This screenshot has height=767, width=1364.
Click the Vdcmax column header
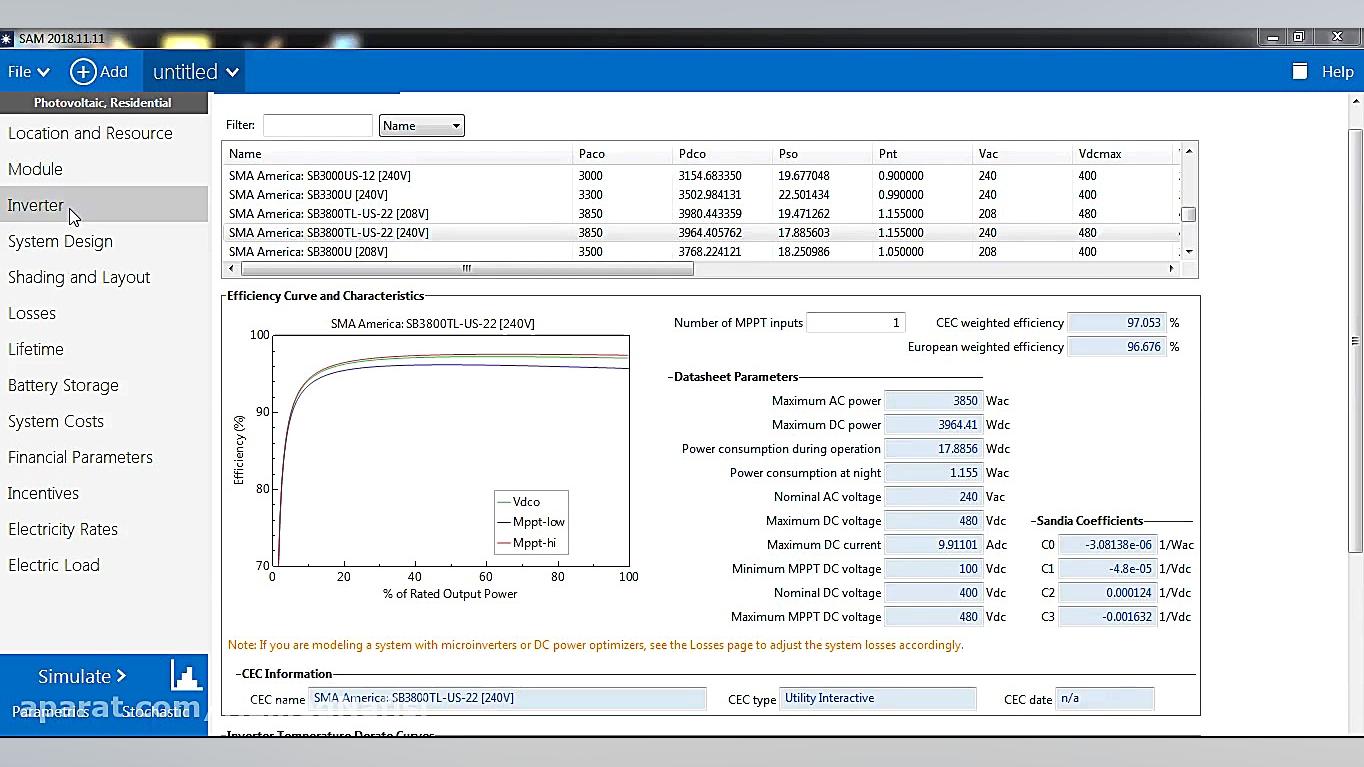[x=1122, y=154]
